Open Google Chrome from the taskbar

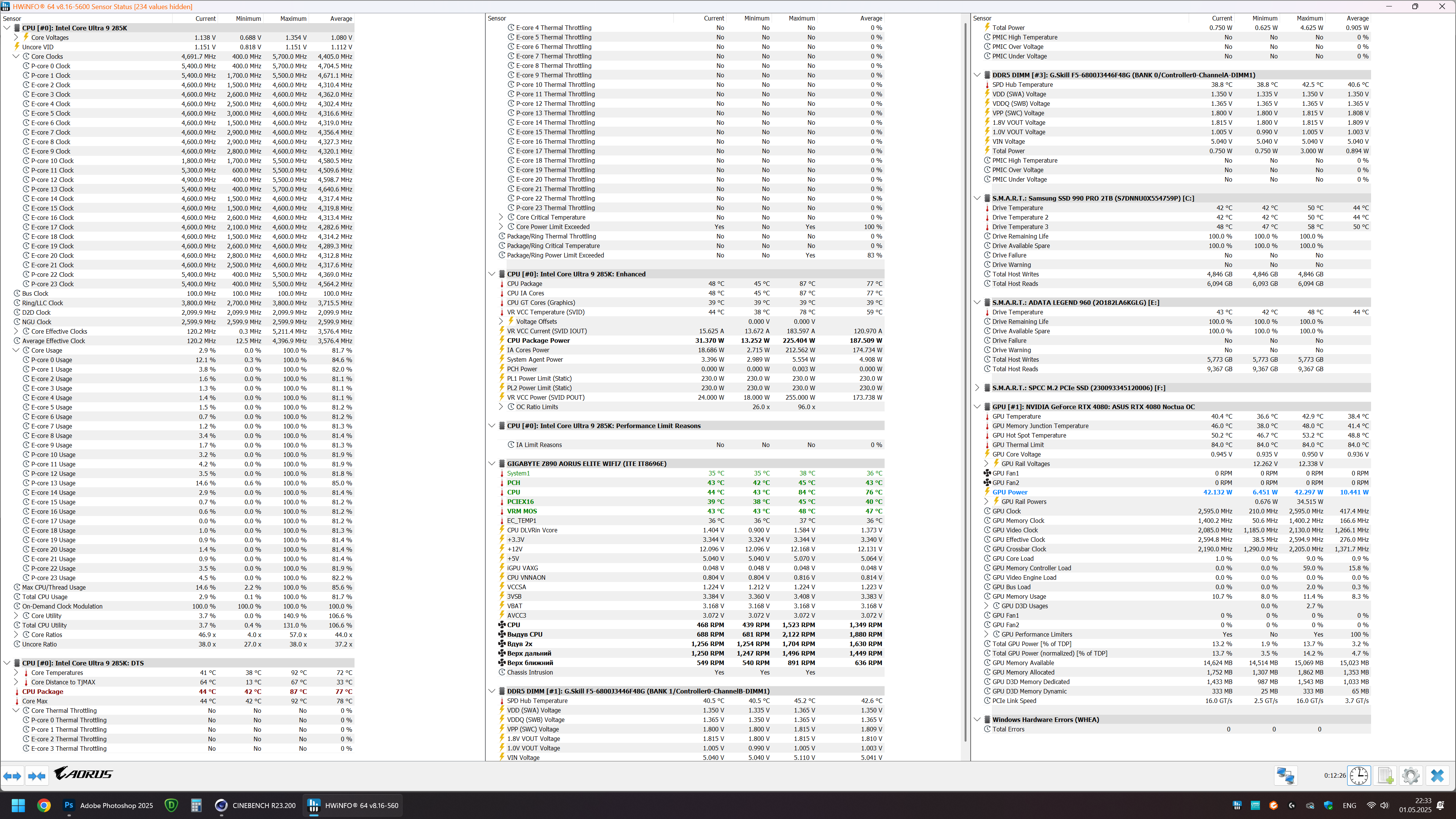[x=44, y=805]
